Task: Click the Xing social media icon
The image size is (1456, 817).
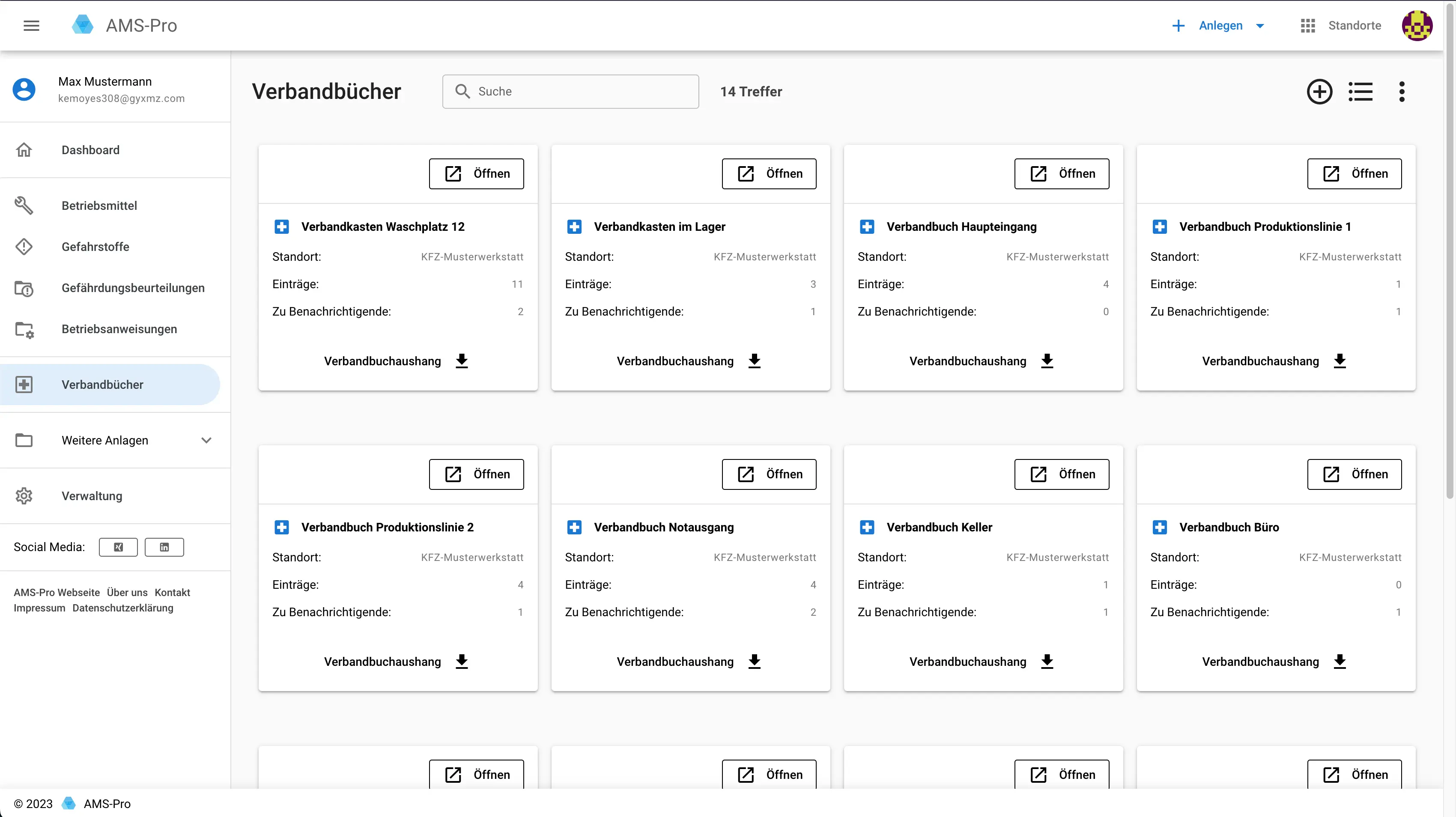Action: (118, 547)
